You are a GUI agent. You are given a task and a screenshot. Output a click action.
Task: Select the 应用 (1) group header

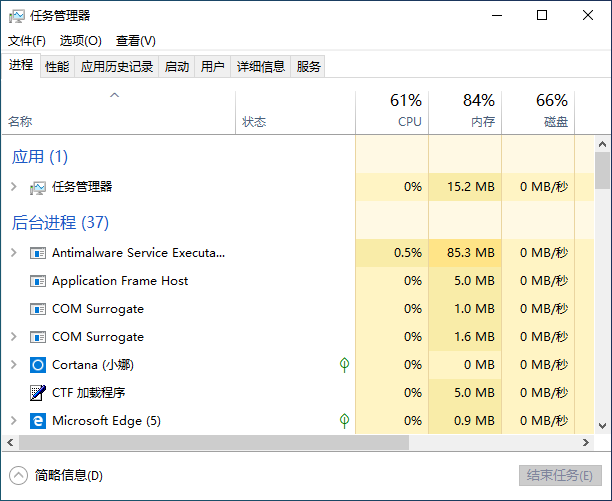tap(39, 157)
